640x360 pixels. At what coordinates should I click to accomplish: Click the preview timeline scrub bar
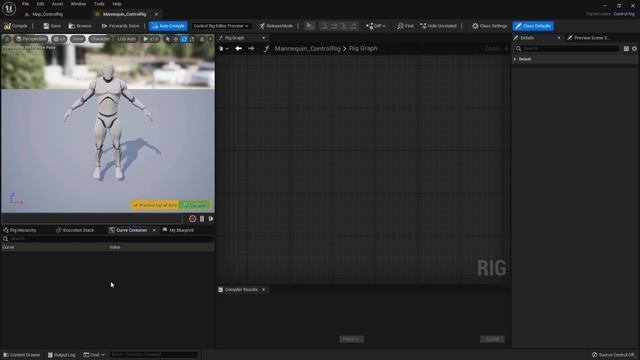tap(92, 219)
